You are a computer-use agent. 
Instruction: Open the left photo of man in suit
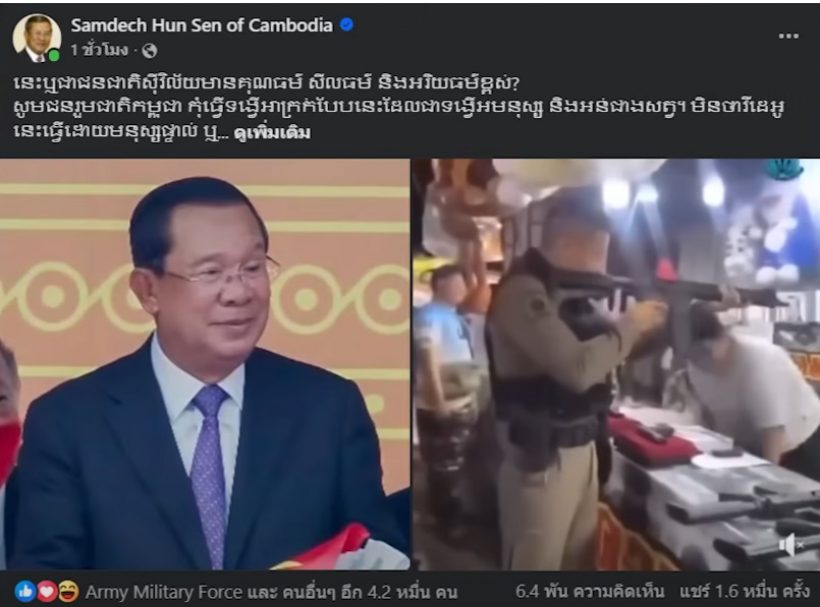pyautogui.click(x=204, y=364)
